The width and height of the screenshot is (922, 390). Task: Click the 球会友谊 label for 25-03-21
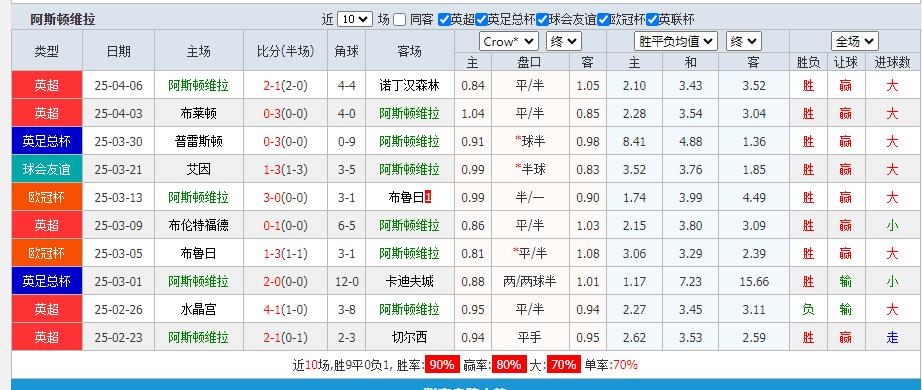[46, 169]
